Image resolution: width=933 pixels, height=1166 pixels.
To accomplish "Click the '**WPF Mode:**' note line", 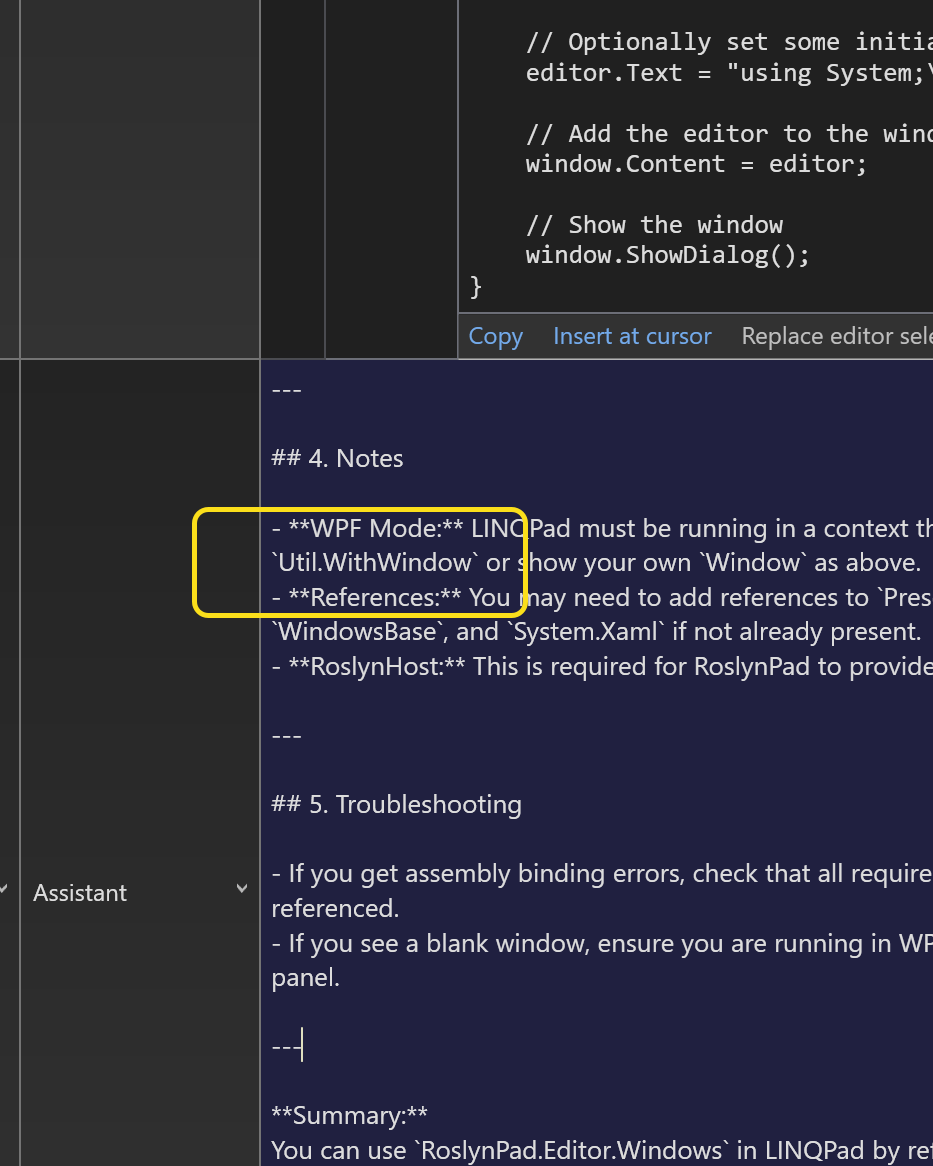I will pos(602,529).
